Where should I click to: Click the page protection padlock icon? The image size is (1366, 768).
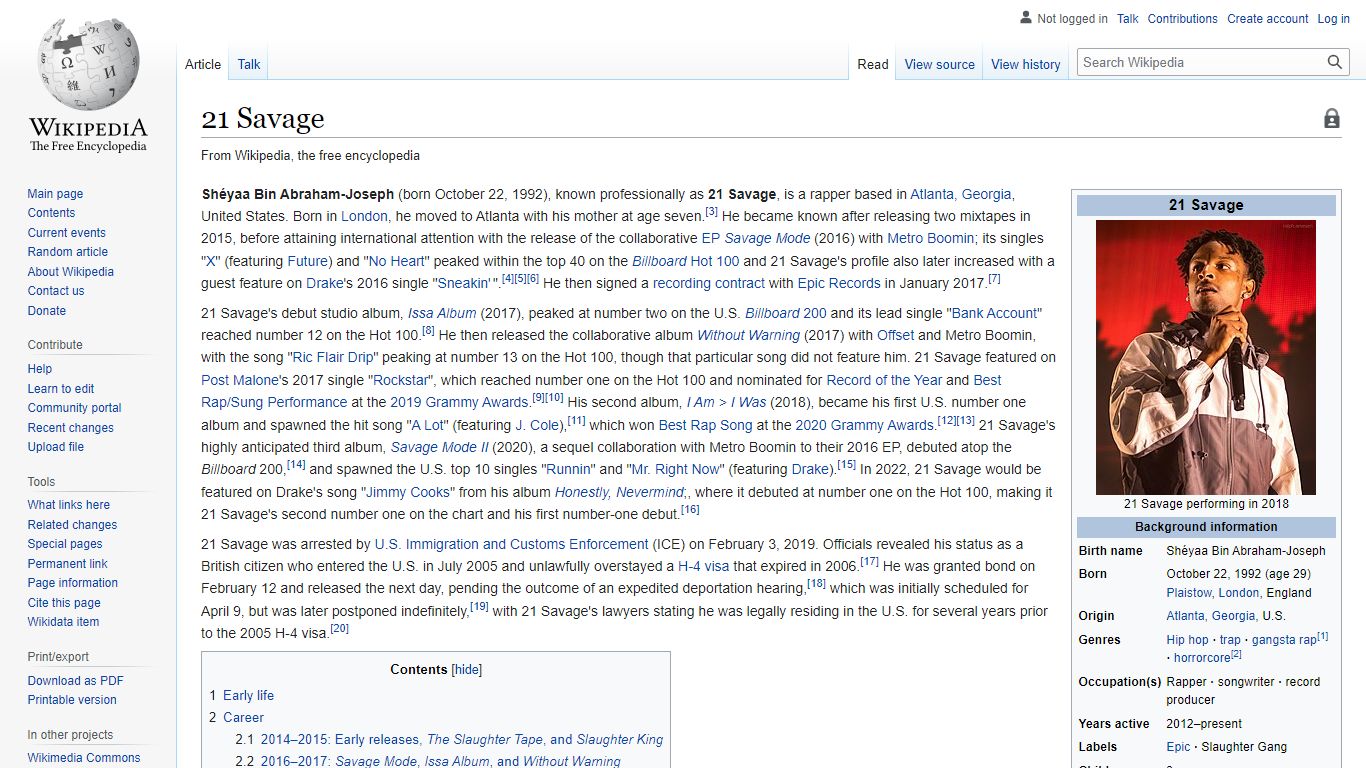1332,119
